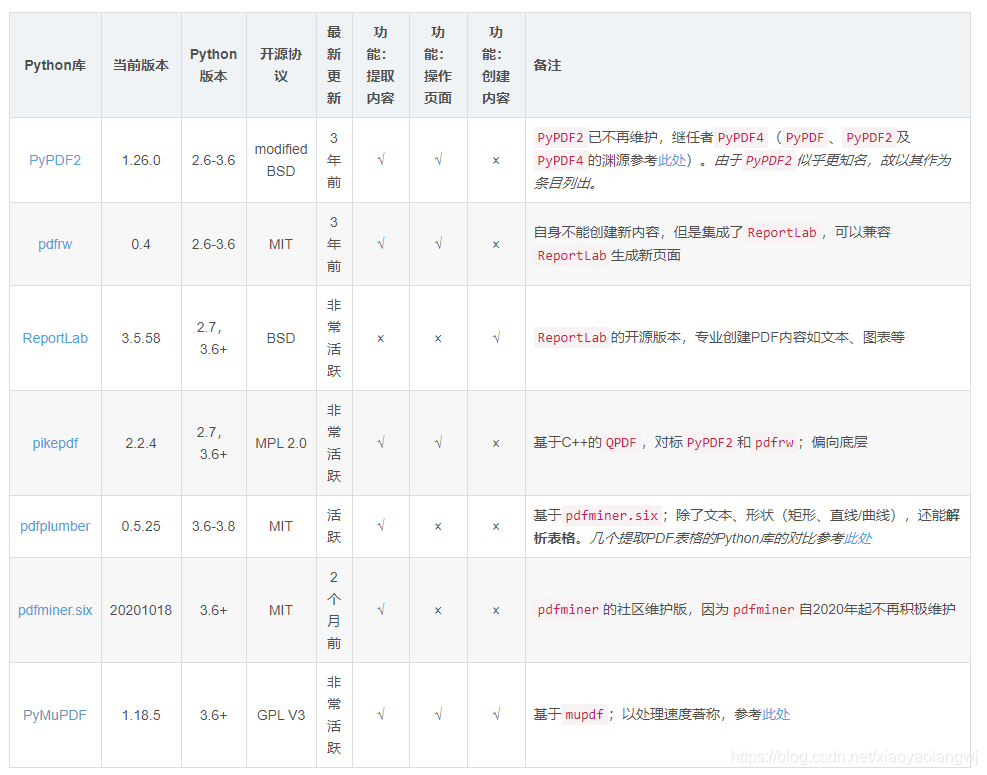Select the 功能:提取内容 column header

380,65
